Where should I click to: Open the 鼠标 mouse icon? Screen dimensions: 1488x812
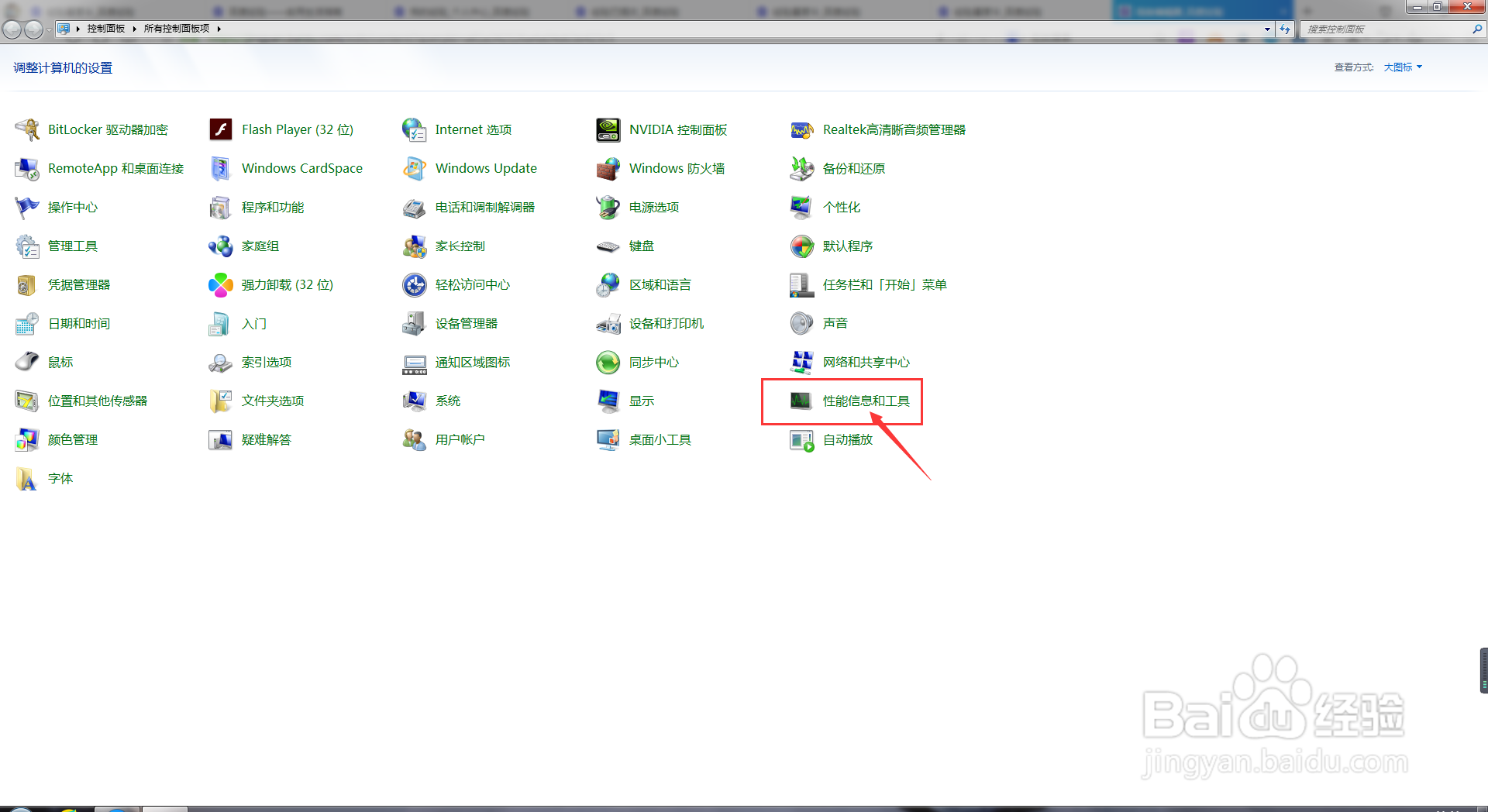tap(27, 362)
